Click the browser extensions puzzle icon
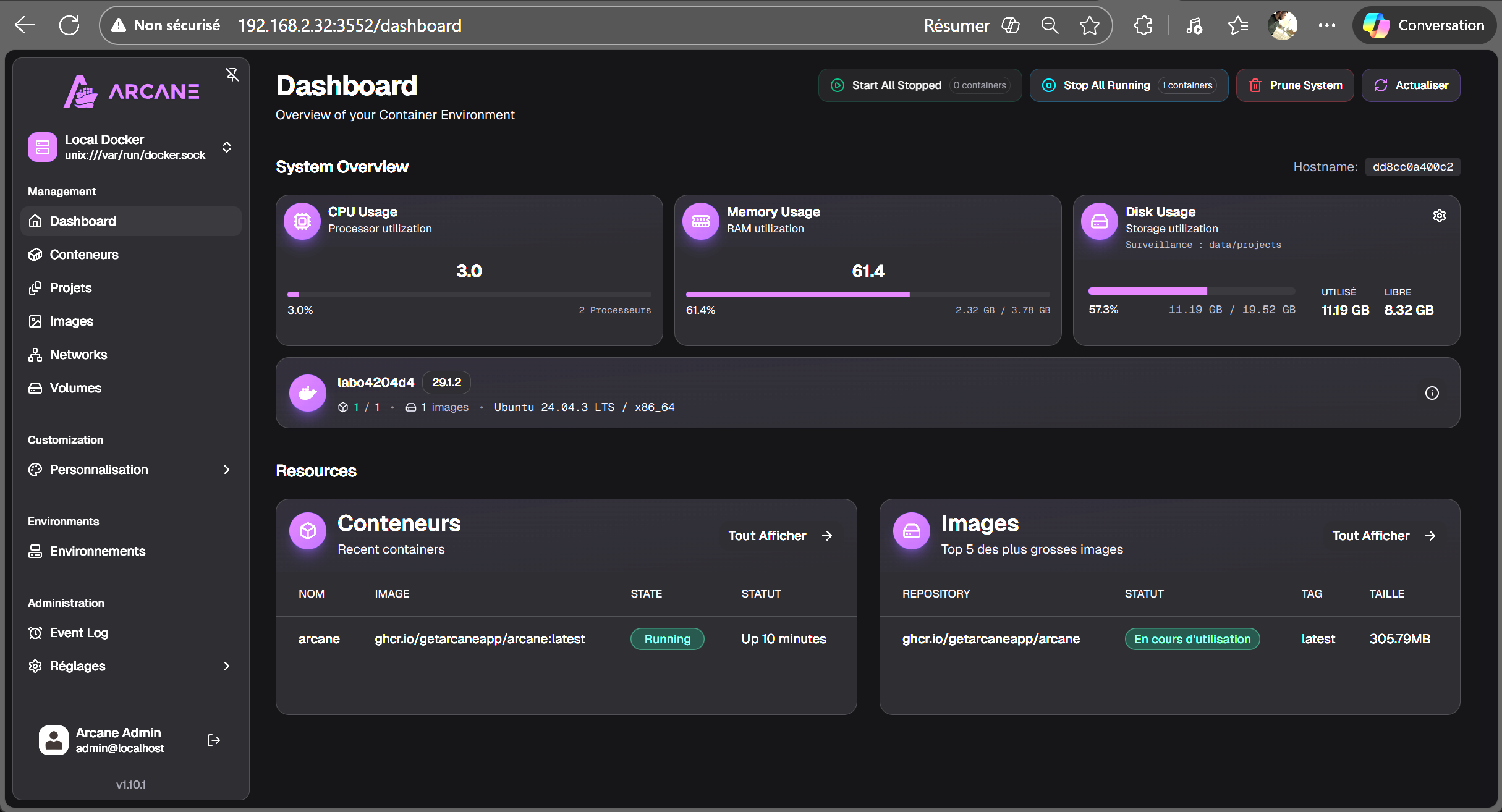Image resolution: width=1502 pixels, height=812 pixels. tap(1143, 25)
